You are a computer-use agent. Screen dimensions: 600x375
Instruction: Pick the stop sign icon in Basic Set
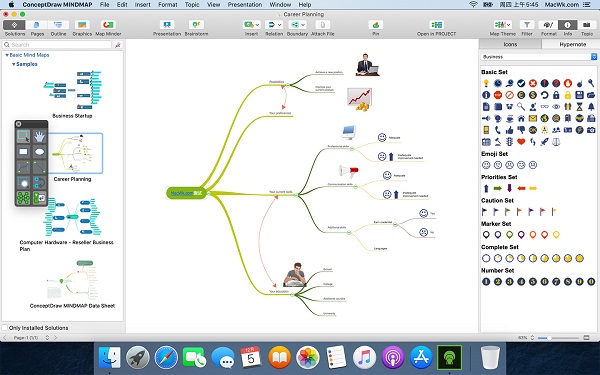click(497, 95)
